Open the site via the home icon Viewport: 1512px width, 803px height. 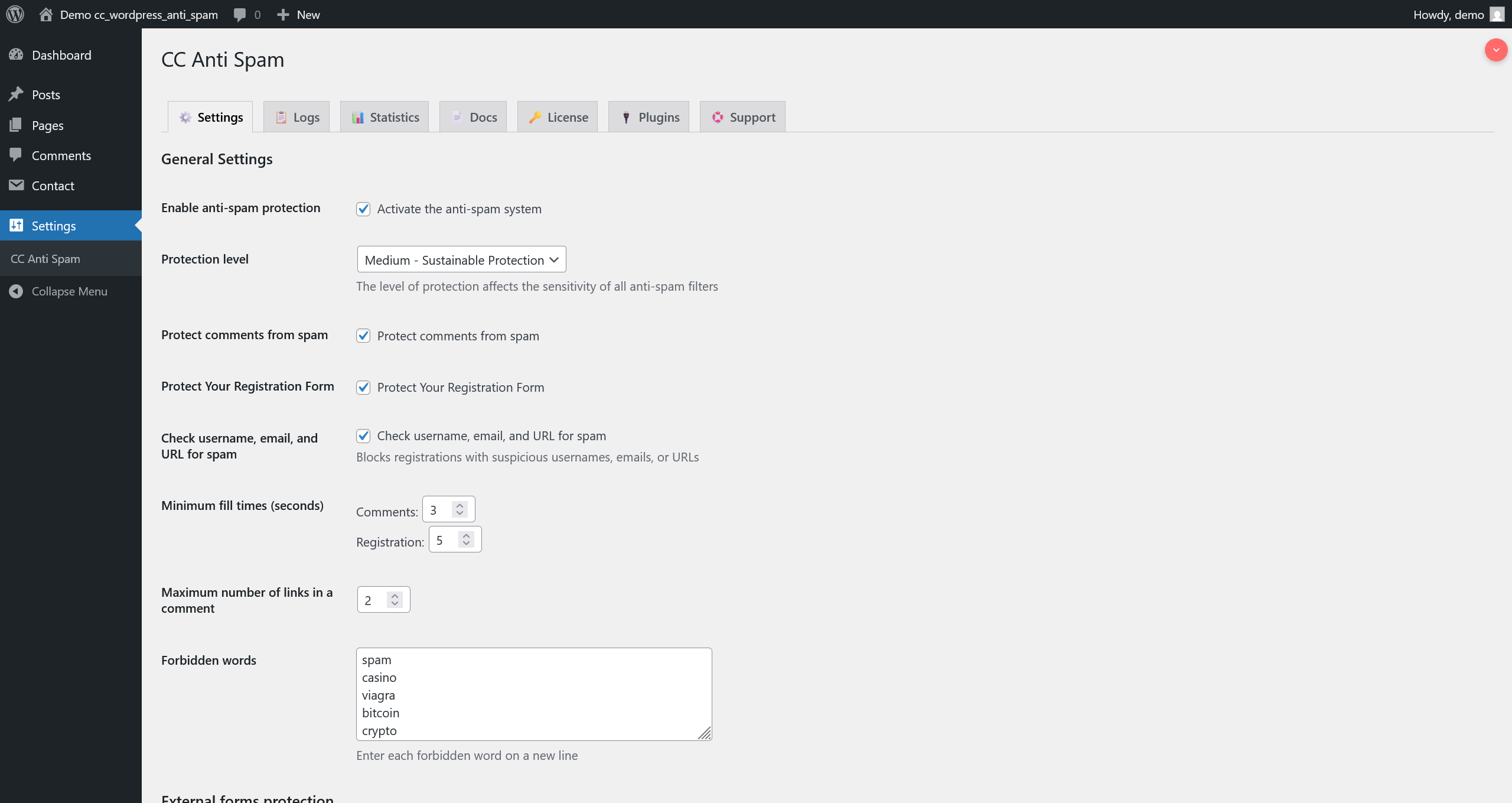46,14
